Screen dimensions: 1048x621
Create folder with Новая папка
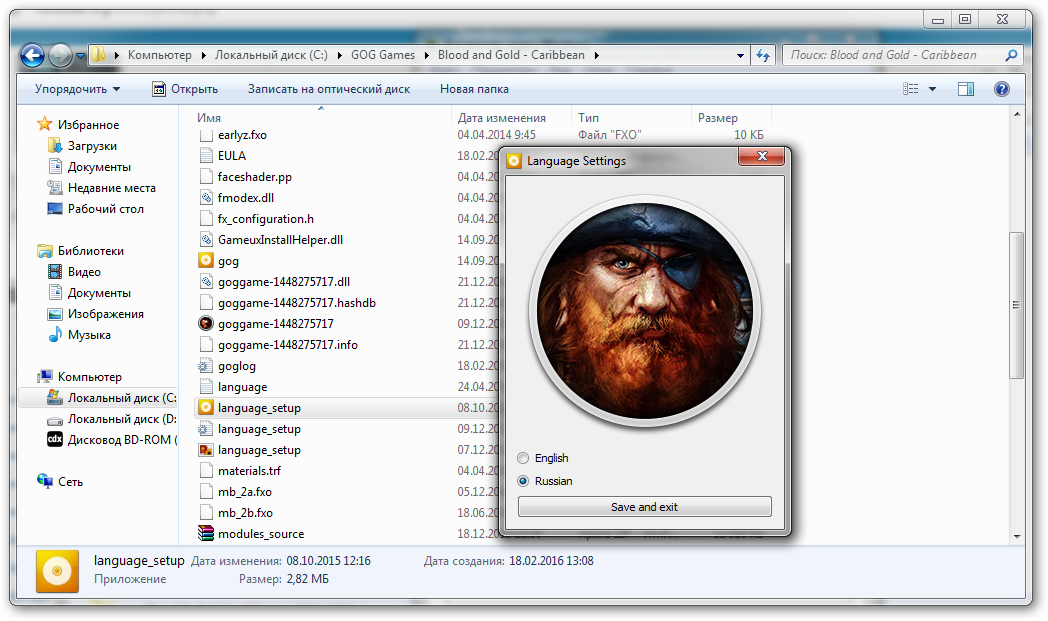(474, 89)
